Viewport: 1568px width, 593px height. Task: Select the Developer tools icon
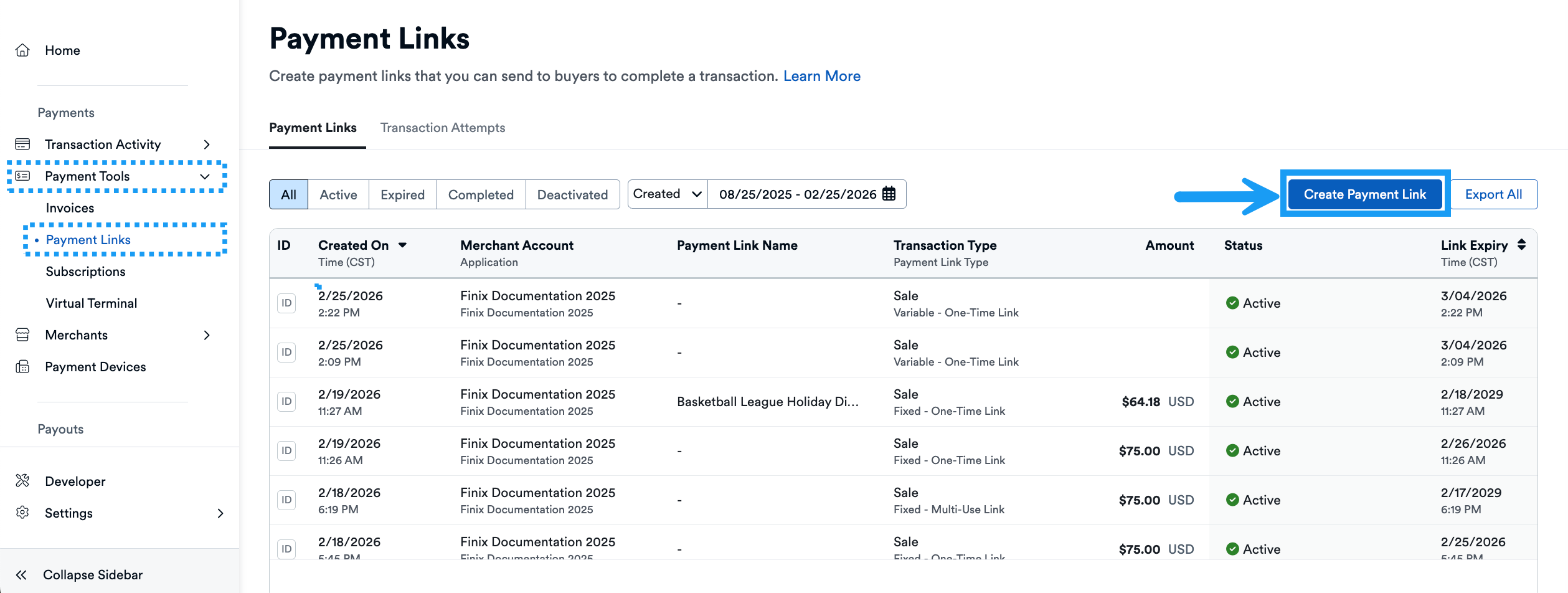(23, 480)
